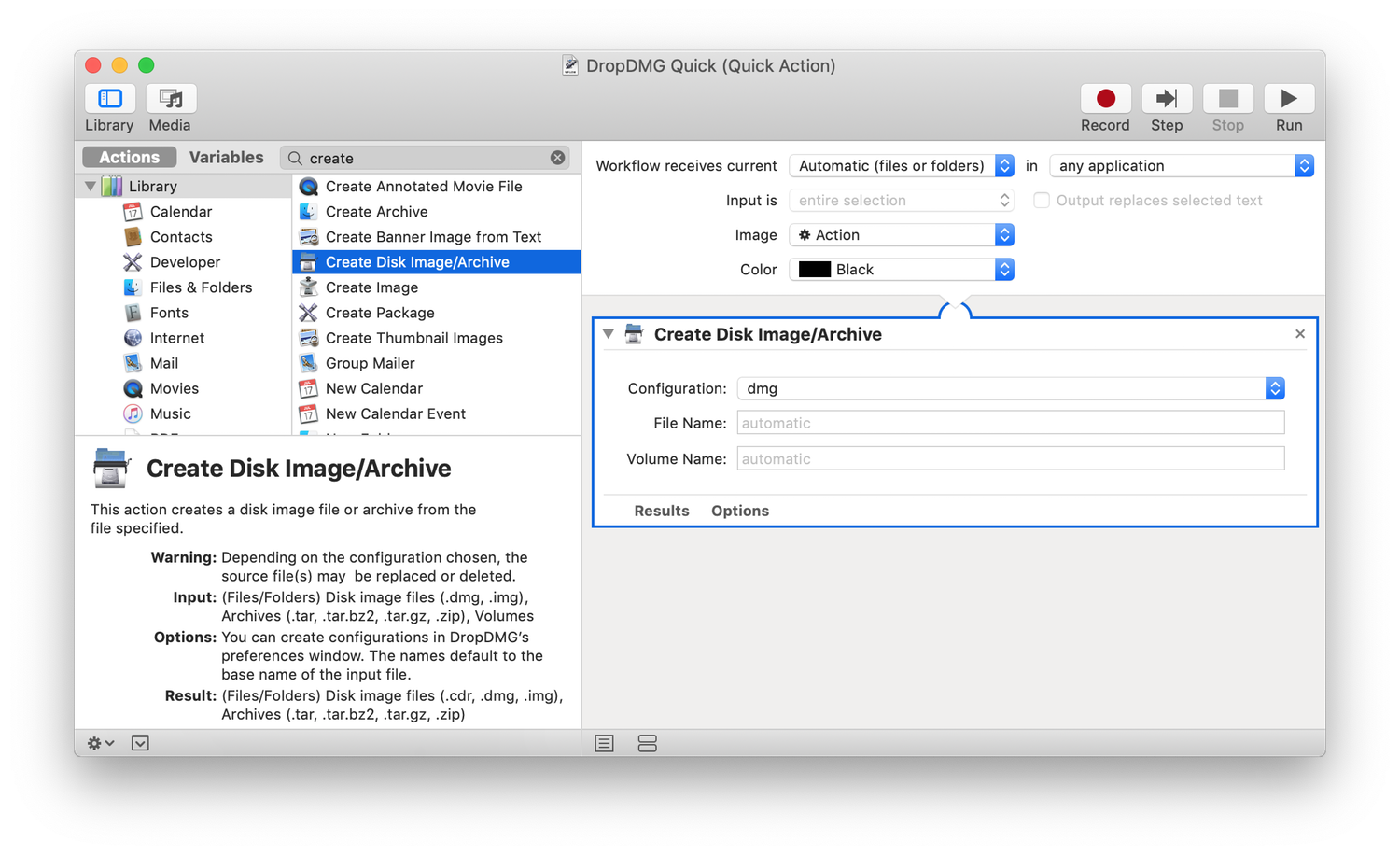Enable Output replaces selected text checkbox
Viewport: 1400px width, 855px height.
(x=1042, y=201)
